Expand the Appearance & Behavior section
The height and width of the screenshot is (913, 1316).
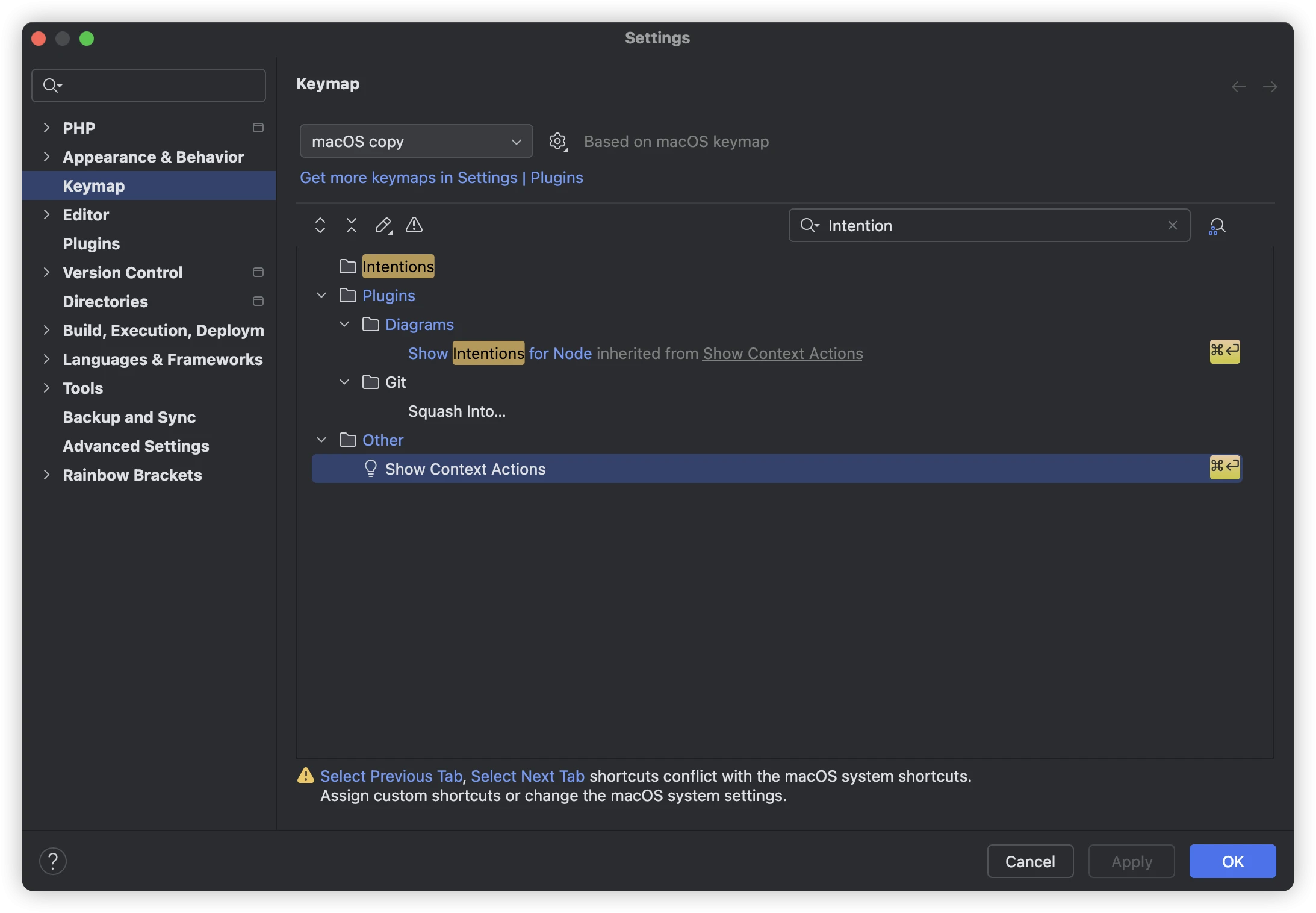tap(46, 157)
